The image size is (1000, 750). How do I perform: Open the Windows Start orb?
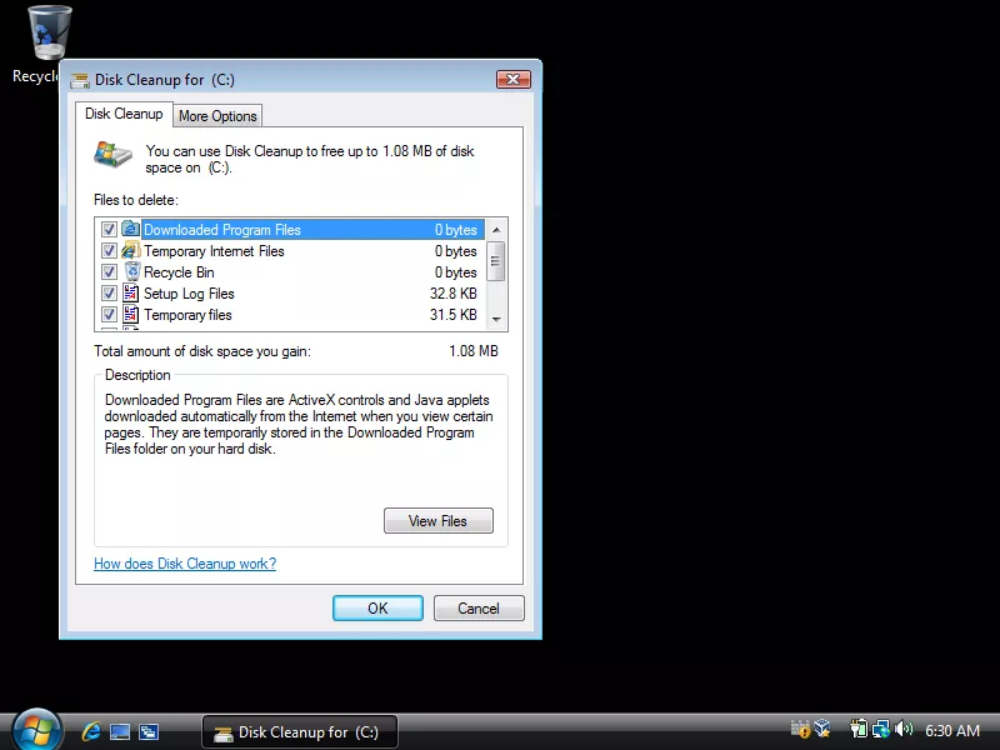click(x=37, y=731)
